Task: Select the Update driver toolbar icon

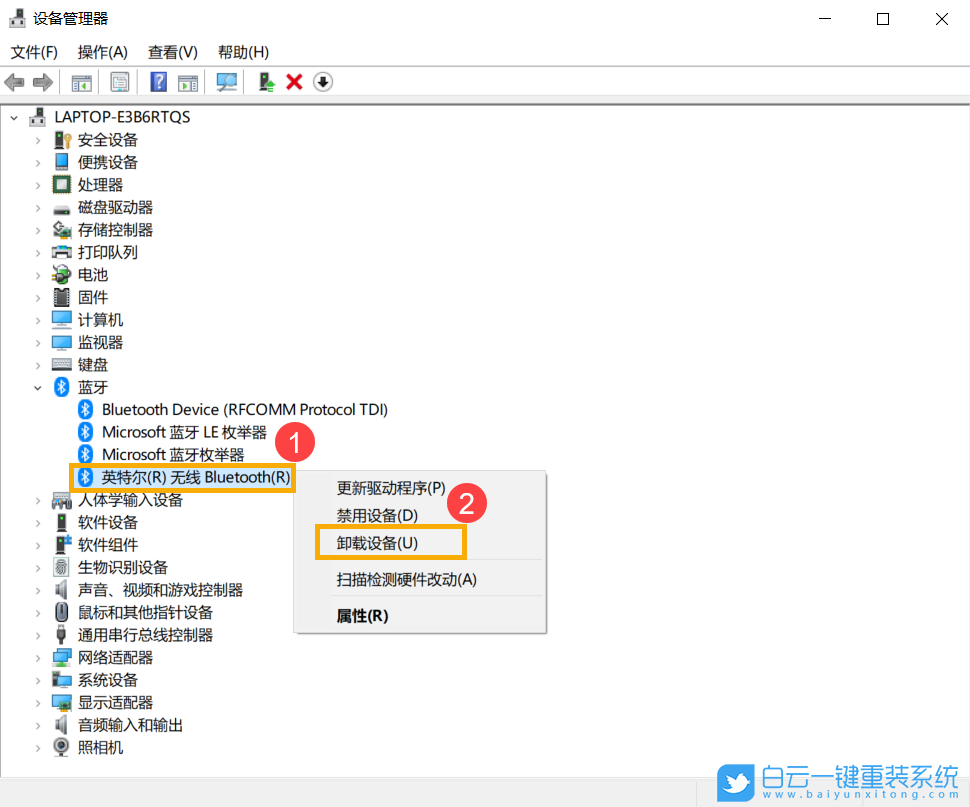Action: pyautogui.click(x=262, y=81)
